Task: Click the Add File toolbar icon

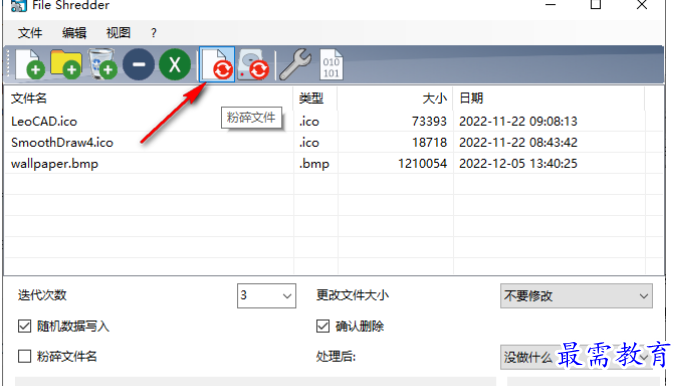Action: pos(30,65)
